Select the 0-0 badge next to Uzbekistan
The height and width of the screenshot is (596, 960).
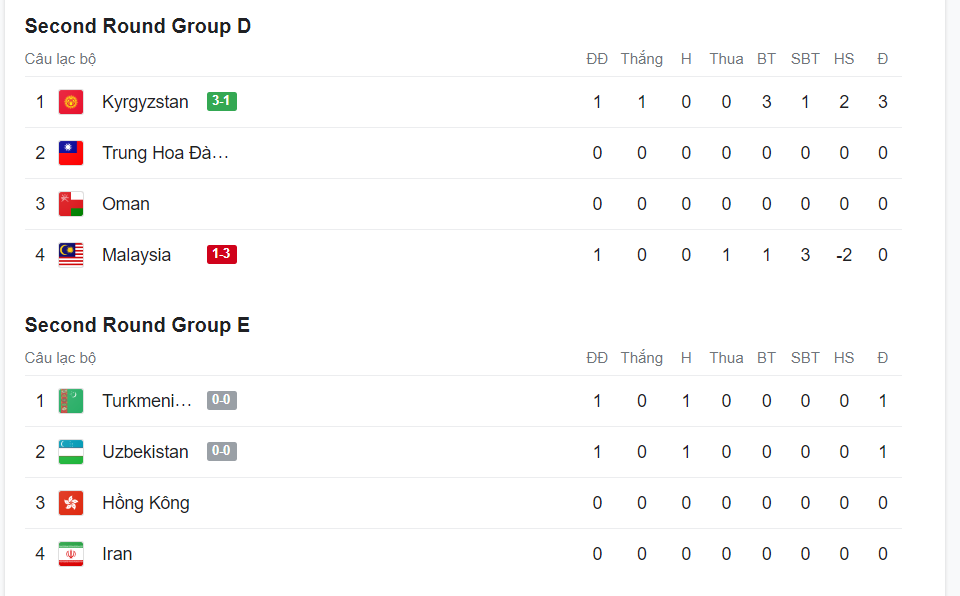[222, 451]
